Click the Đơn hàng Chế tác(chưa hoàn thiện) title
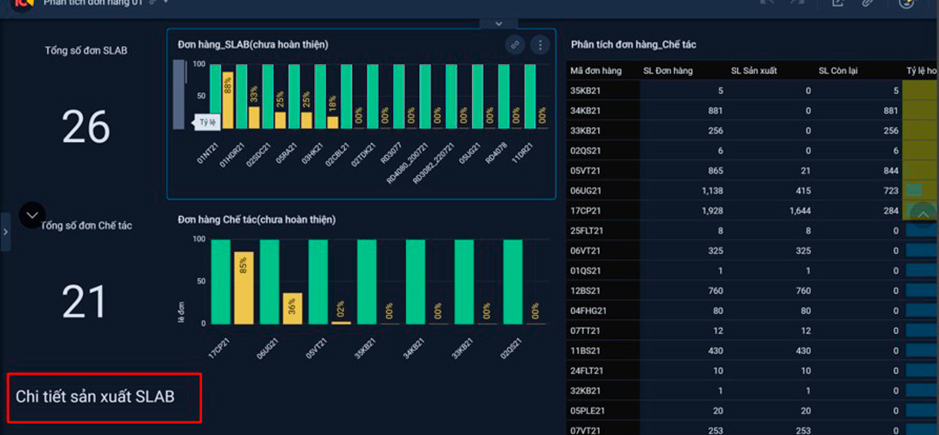The width and height of the screenshot is (939, 435). [x=256, y=220]
